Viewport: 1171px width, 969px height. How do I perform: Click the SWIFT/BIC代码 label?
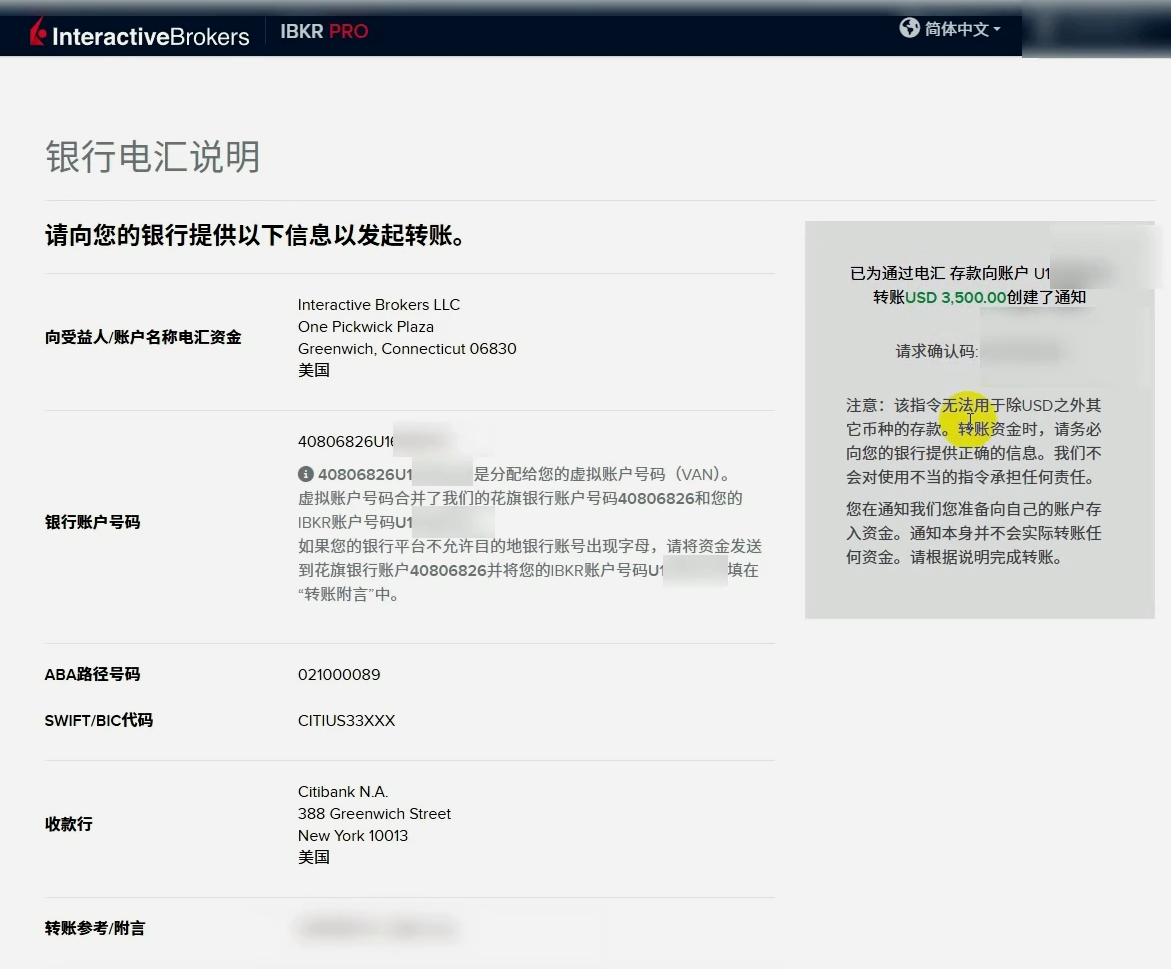pos(99,720)
